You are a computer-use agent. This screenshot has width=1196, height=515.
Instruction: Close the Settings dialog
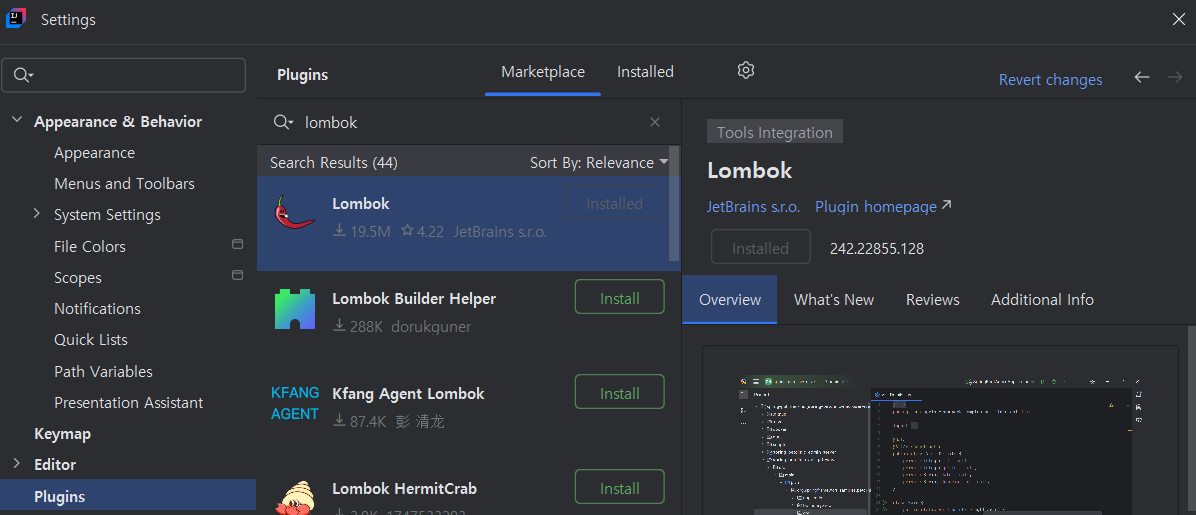pos(1178,19)
